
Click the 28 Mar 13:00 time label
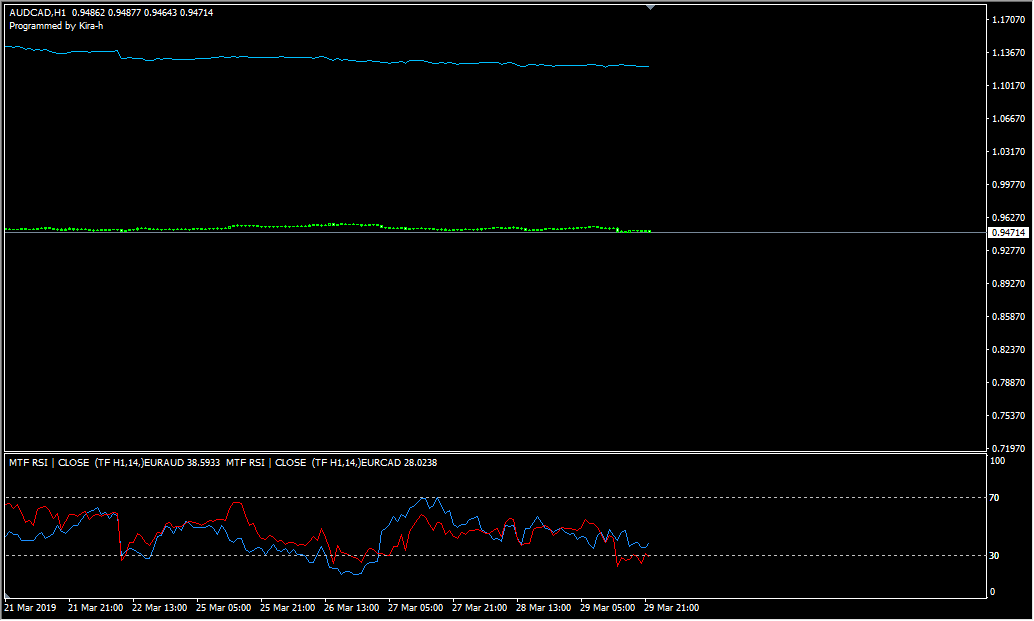pos(543,608)
